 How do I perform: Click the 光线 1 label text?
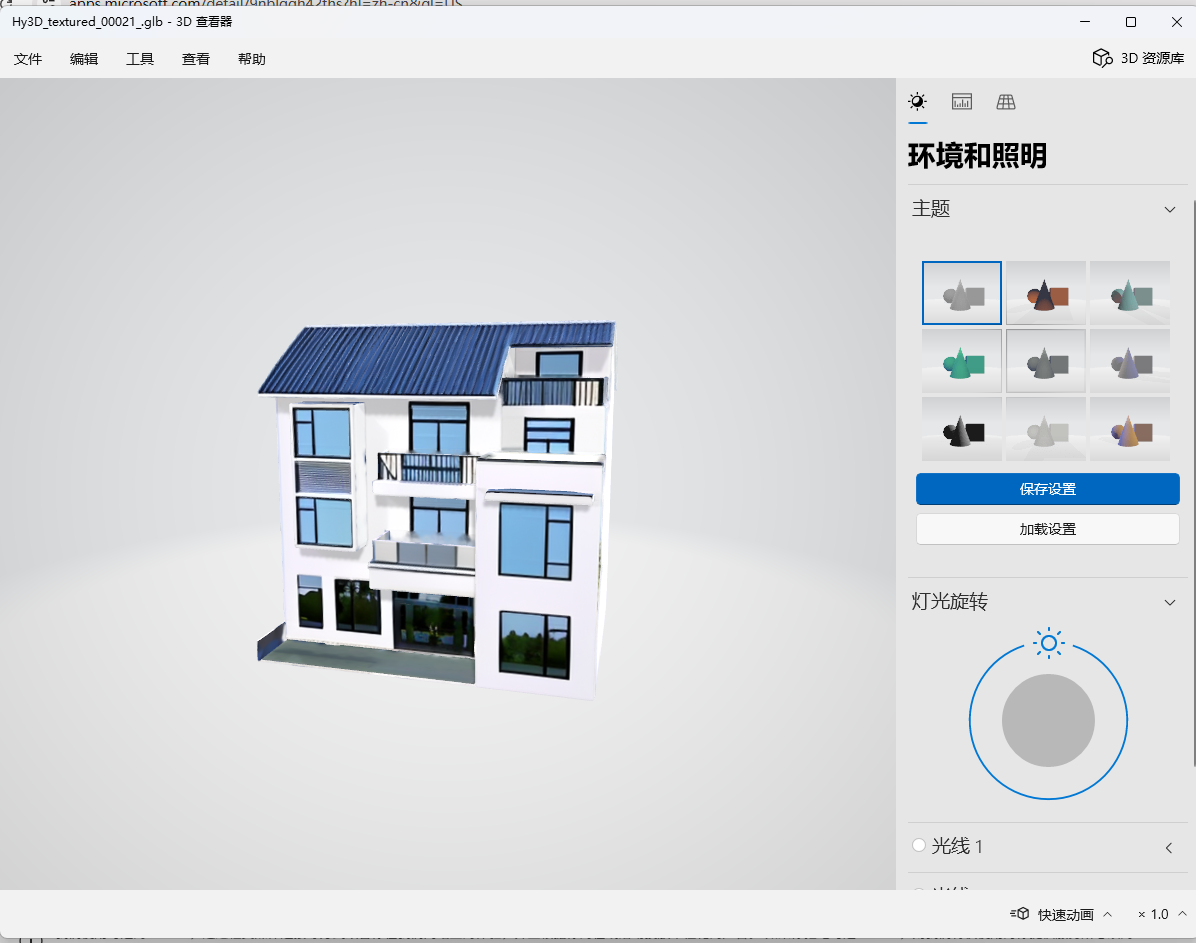(x=957, y=846)
